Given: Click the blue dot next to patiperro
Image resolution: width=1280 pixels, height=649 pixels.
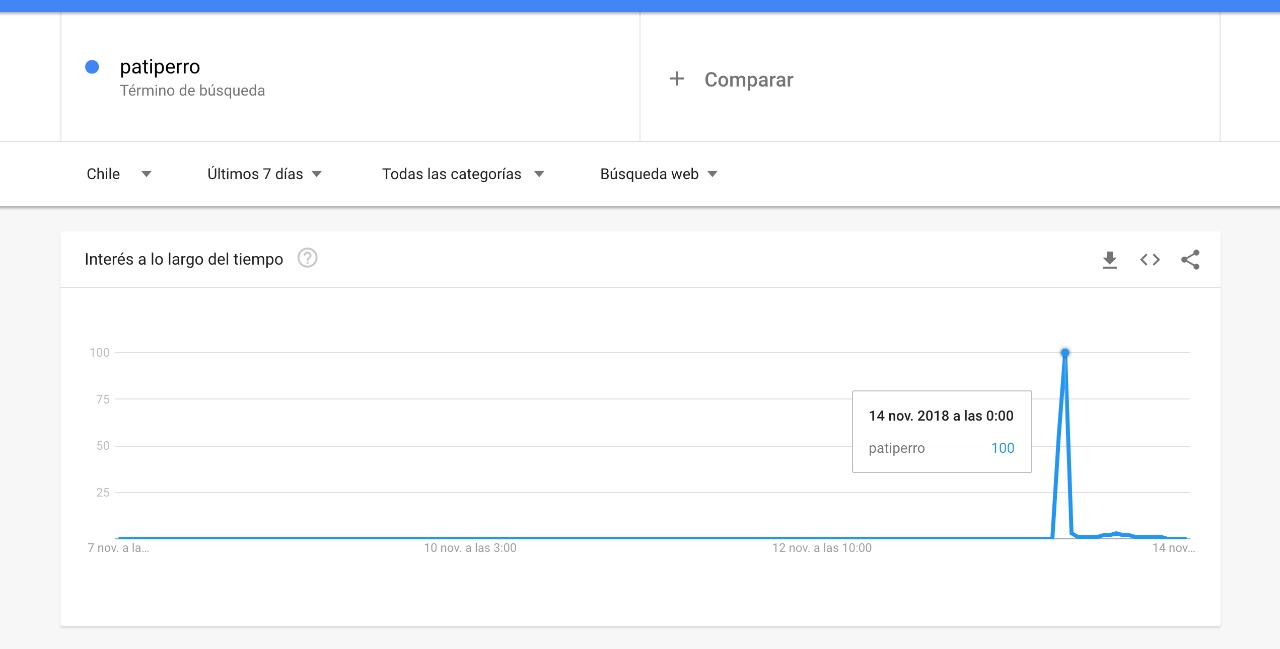Looking at the screenshot, I should [x=92, y=67].
